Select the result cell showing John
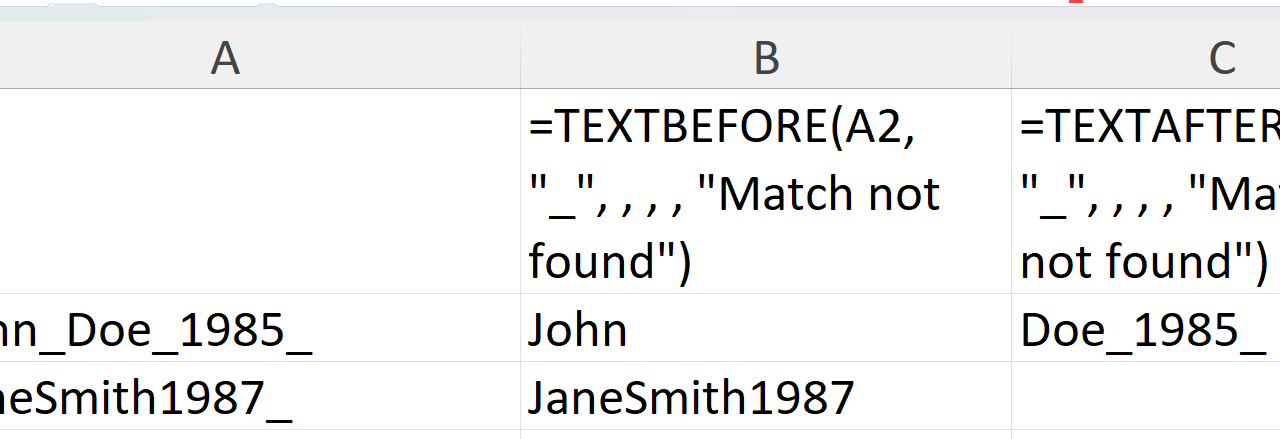Image resolution: width=1280 pixels, height=439 pixels. tap(766, 329)
